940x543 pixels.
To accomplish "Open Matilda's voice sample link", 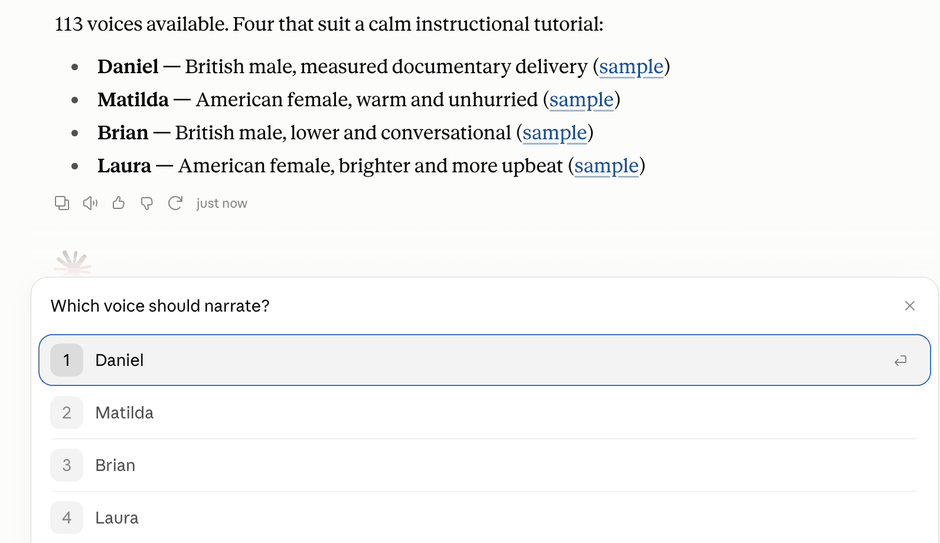I will [x=582, y=99].
